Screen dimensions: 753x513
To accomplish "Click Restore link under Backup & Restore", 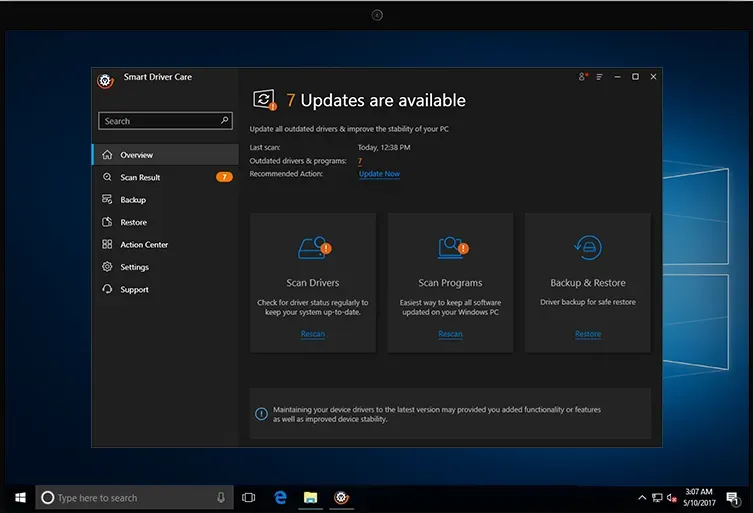I will point(588,334).
